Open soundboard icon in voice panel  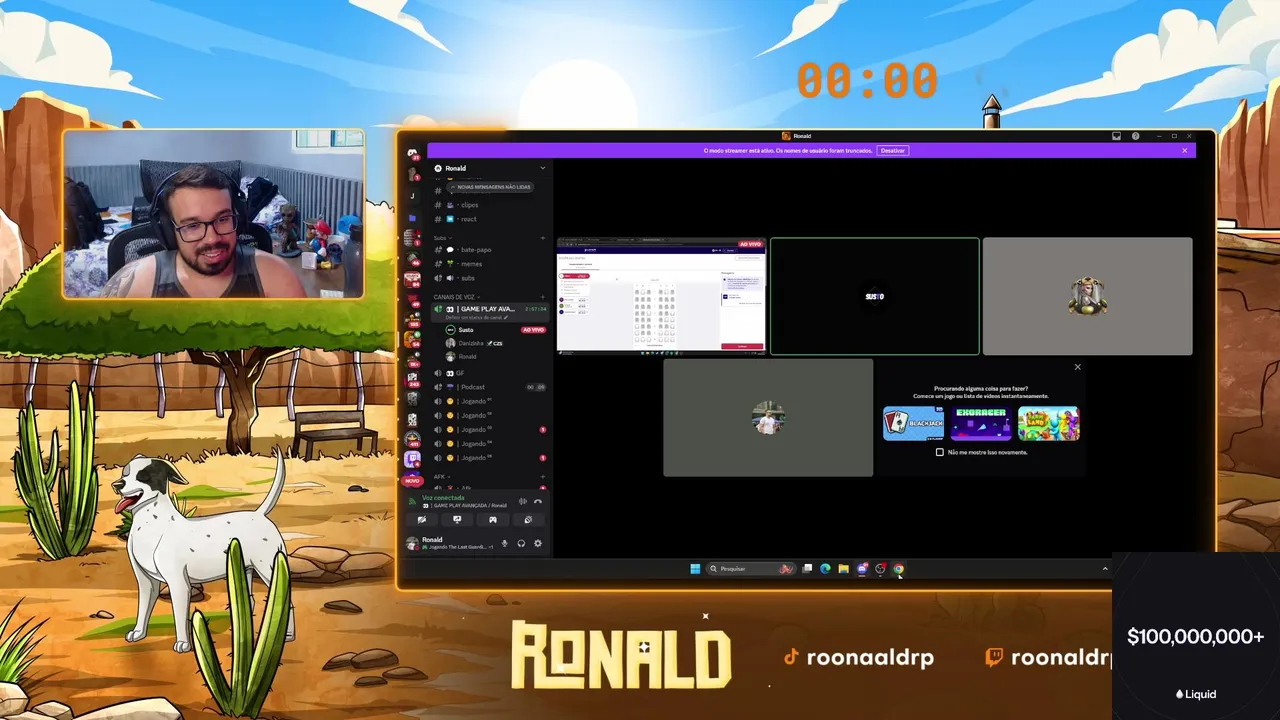click(x=528, y=520)
